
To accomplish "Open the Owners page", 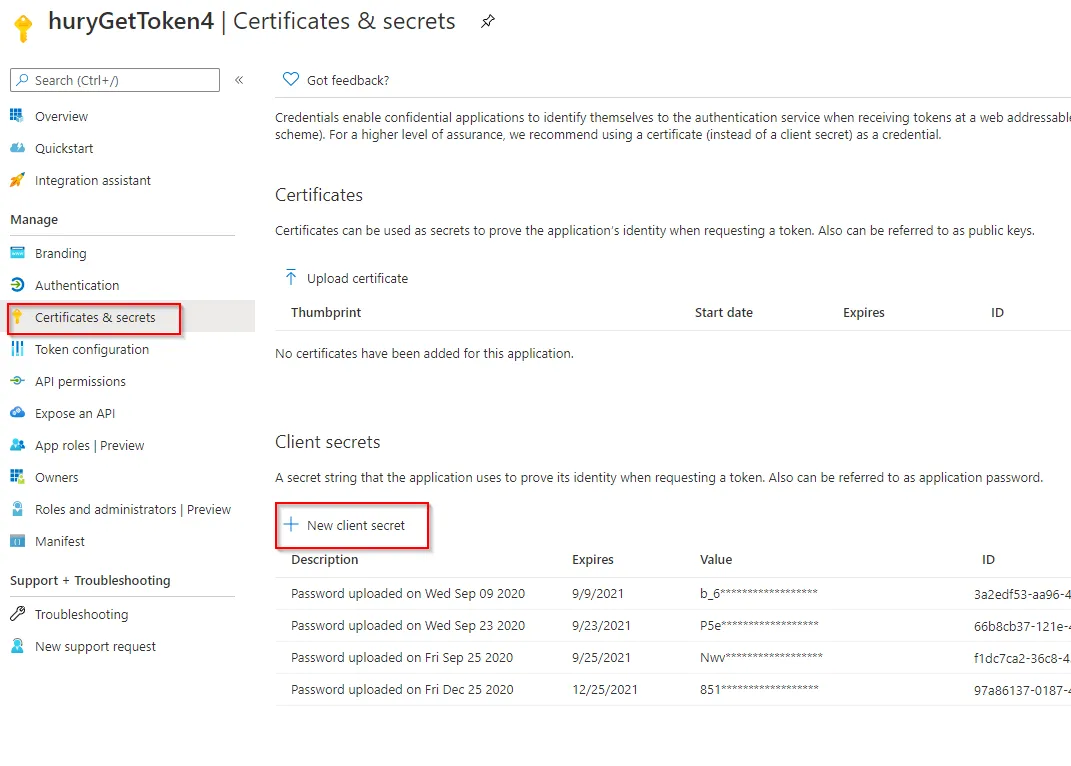I will click(57, 478).
